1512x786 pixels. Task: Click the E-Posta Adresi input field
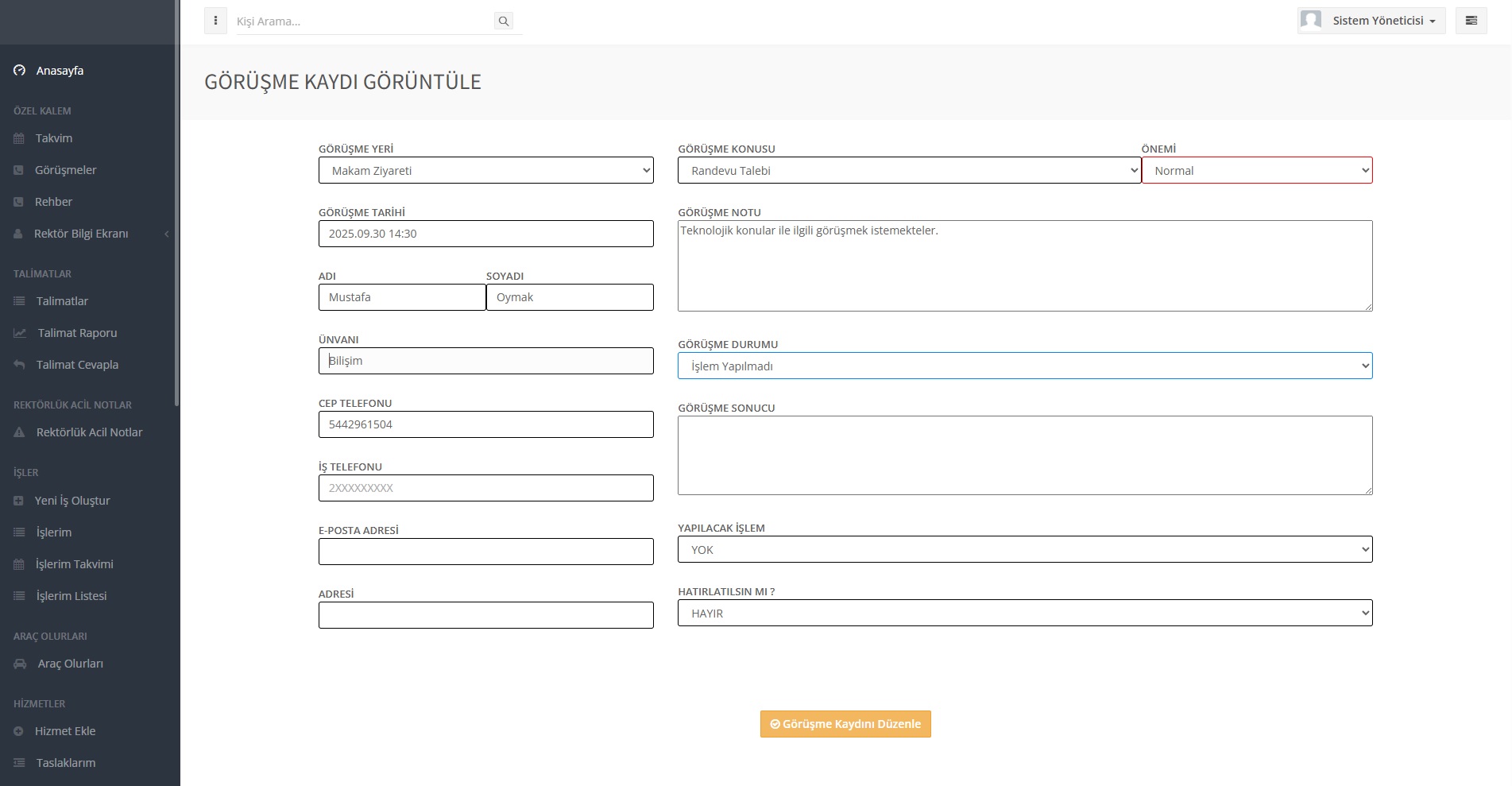485,552
